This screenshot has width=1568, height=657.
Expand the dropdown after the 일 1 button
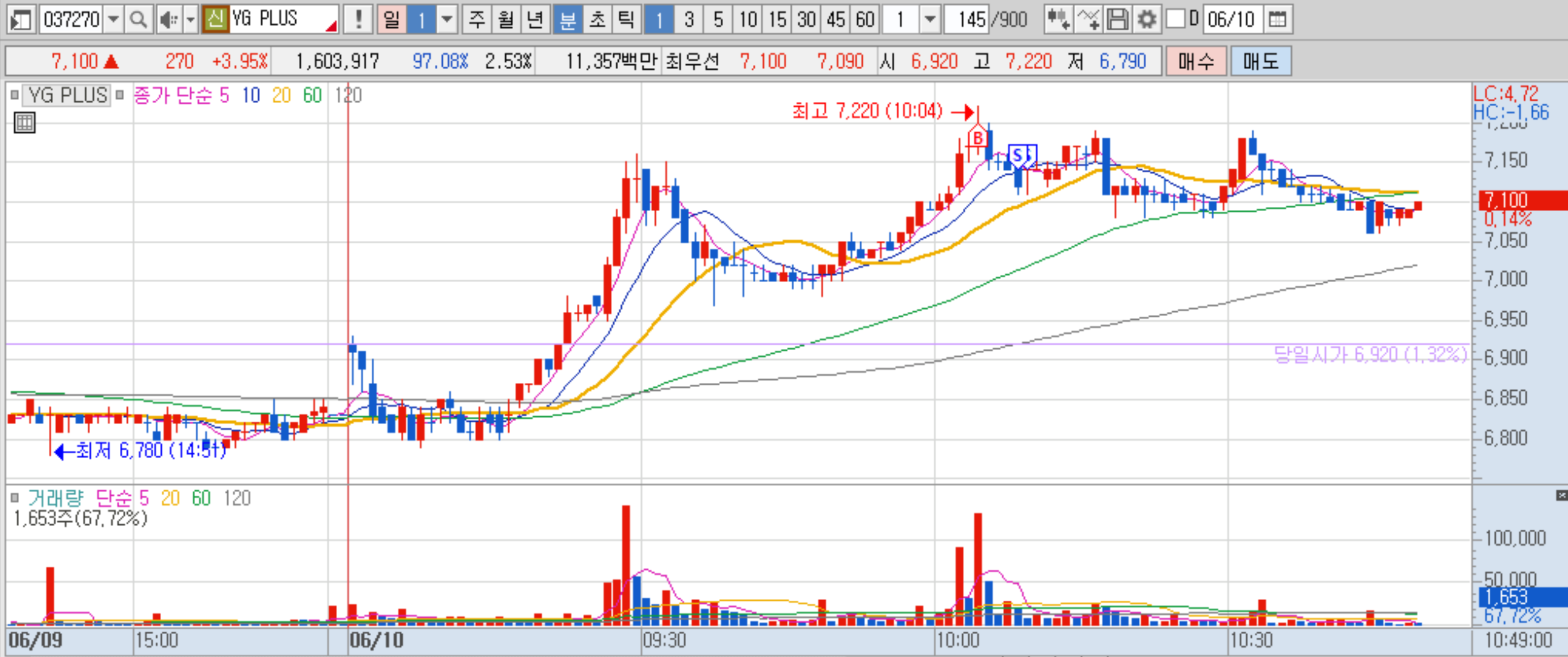click(x=447, y=20)
